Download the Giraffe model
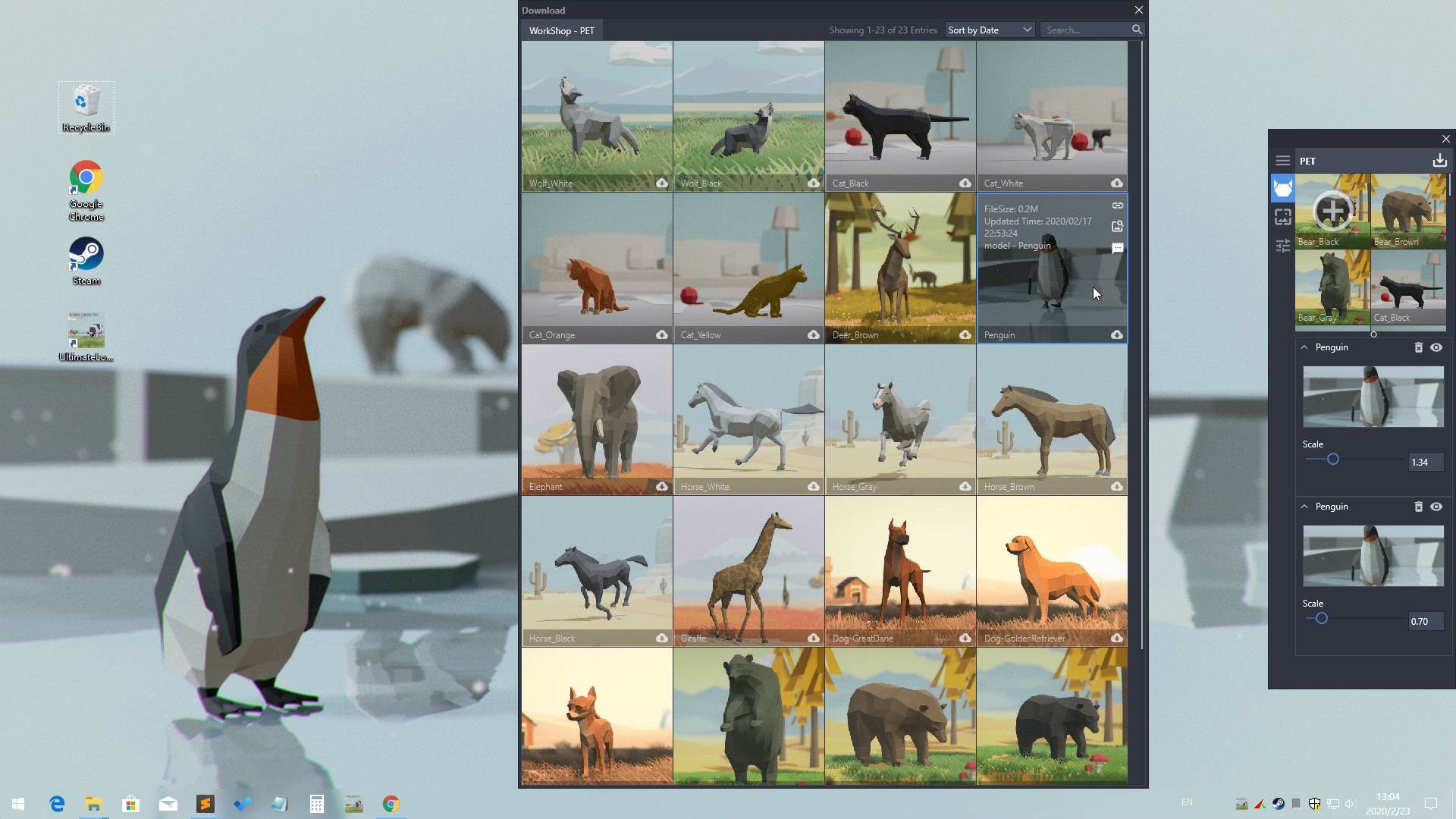1456x819 pixels. point(814,638)
